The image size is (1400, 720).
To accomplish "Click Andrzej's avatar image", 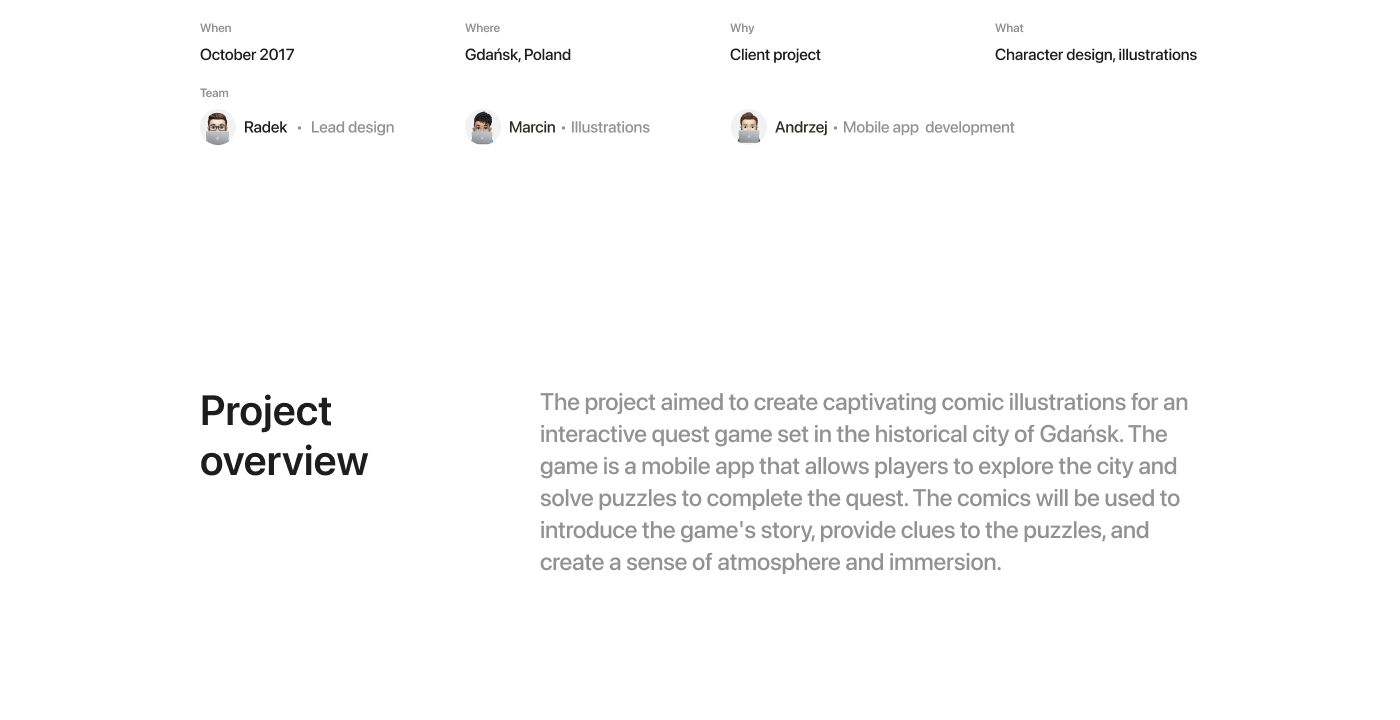I will [x=748, y=127].
